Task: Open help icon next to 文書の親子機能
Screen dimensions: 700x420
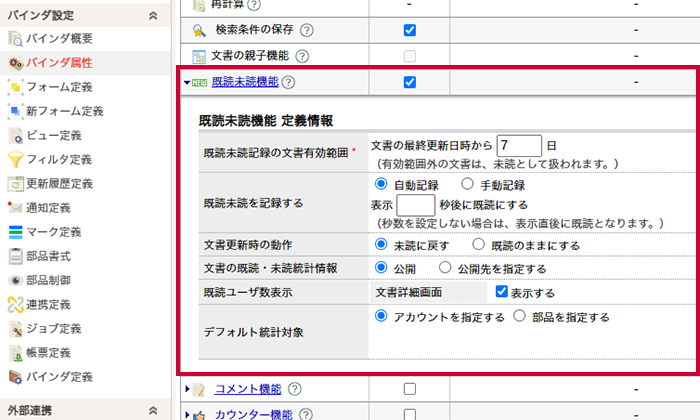Action: pyautogui.click(x=302, y=56)
